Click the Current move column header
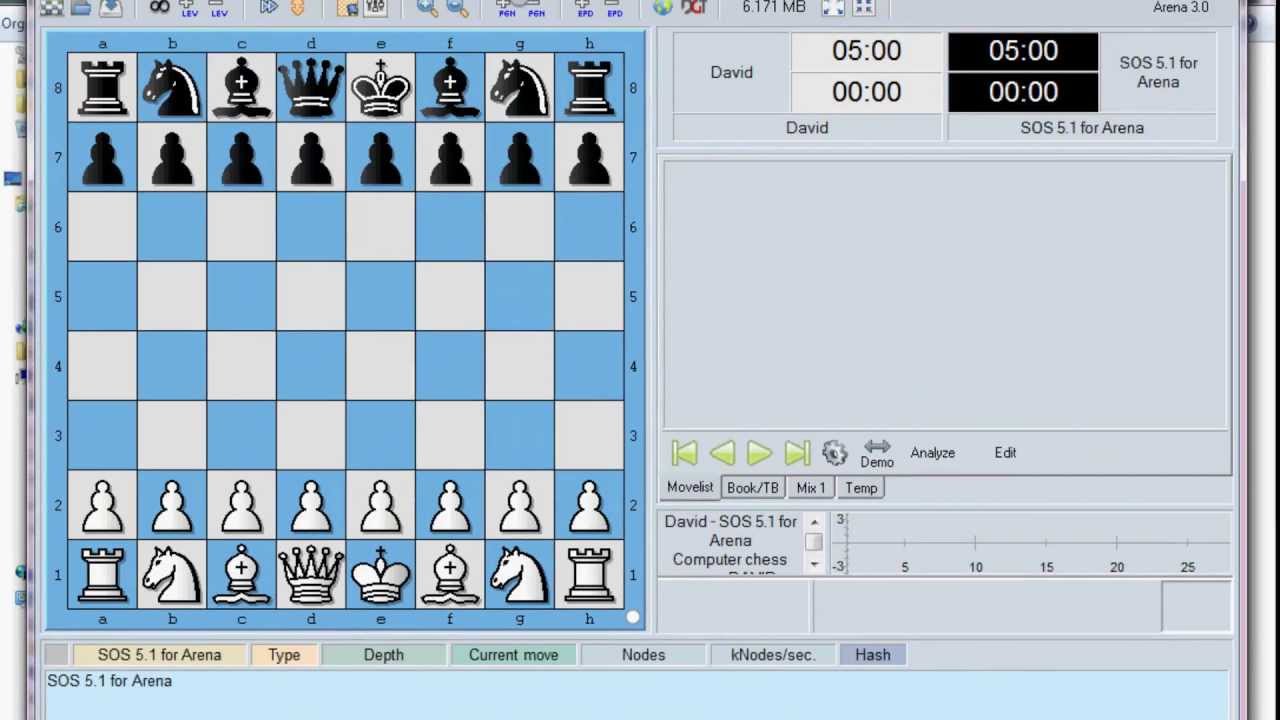 click(513, 655)
